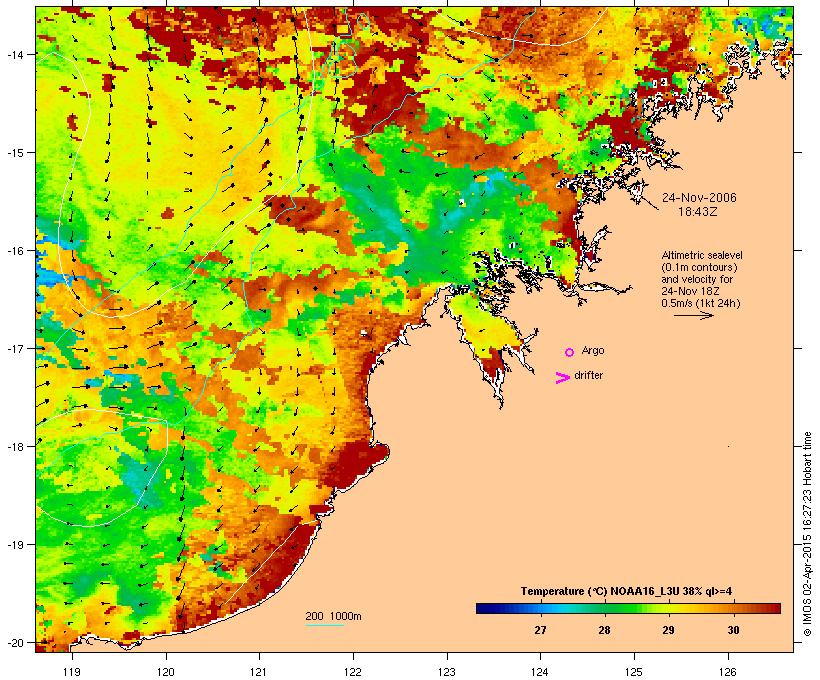Click the longitude axis label 122
The image size is (820, 680).
(x=353, y=672)
